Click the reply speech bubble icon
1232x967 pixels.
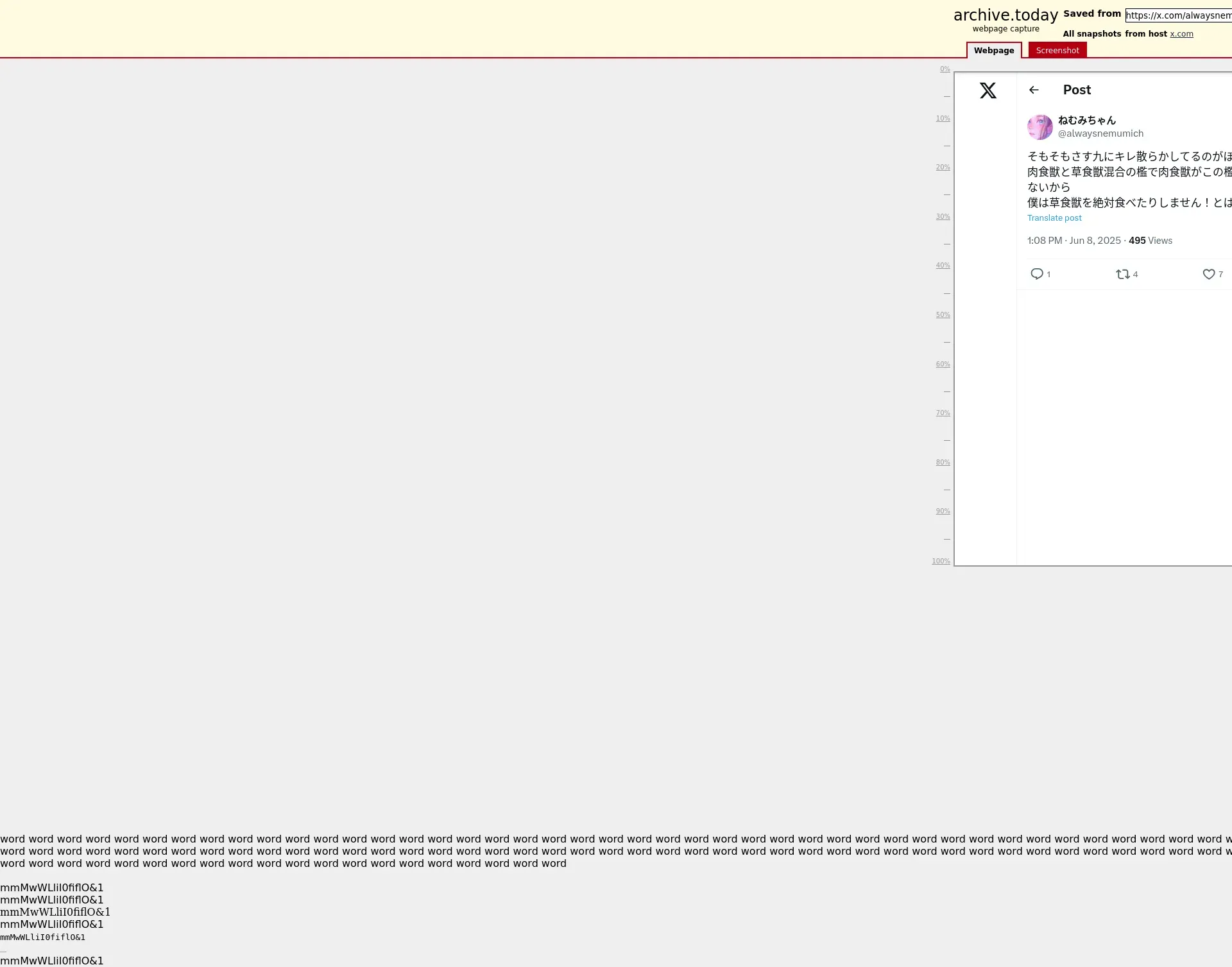1036,274
